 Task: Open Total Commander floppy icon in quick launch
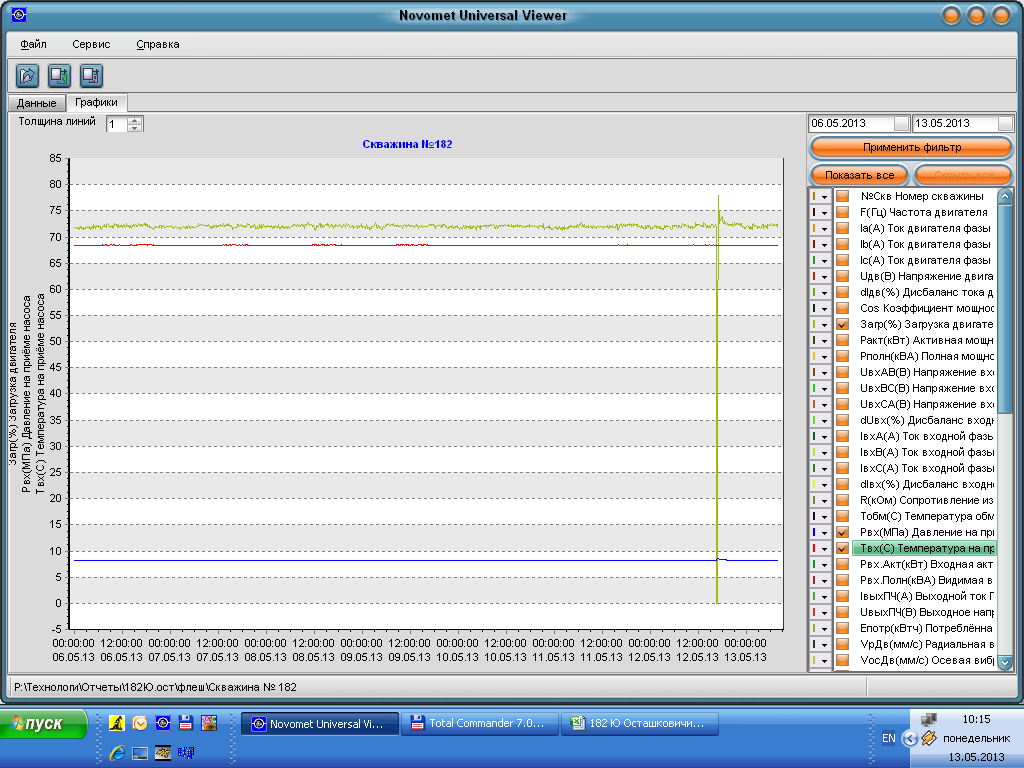tap(185, 722)
